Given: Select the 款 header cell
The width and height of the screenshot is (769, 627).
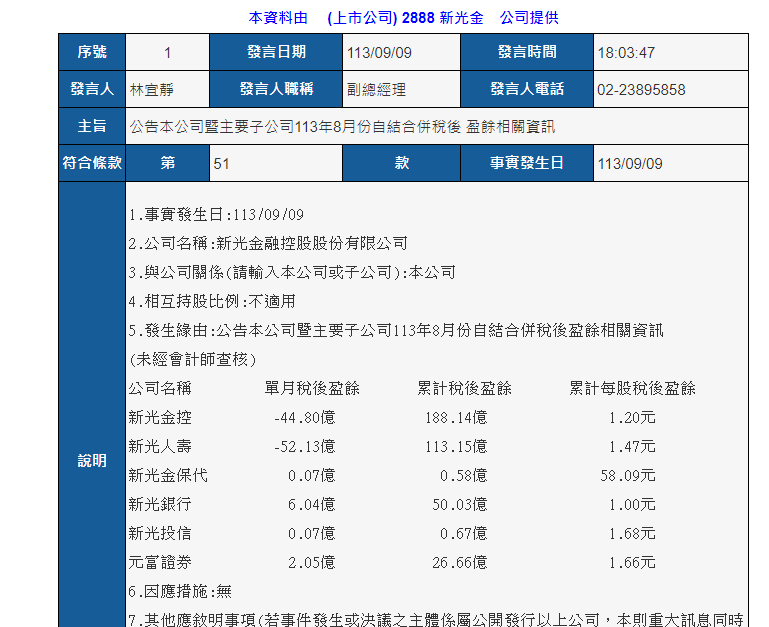Looking at the screenshot, I should (x=401, y=163).
